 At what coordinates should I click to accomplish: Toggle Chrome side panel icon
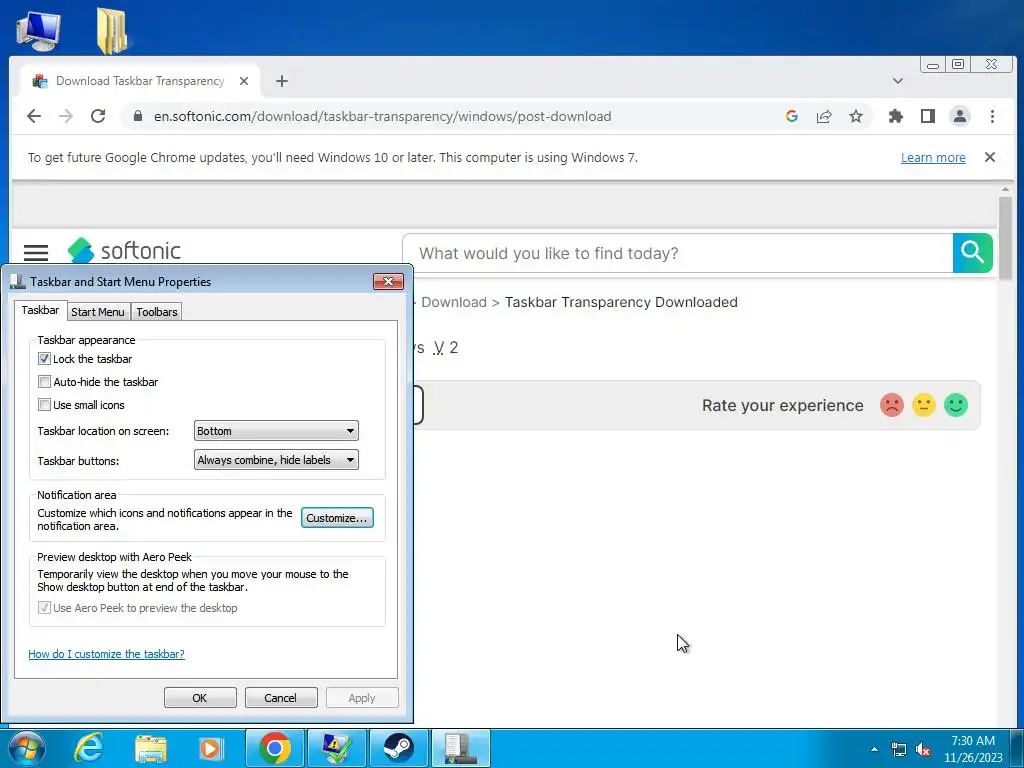click(927, 116)
